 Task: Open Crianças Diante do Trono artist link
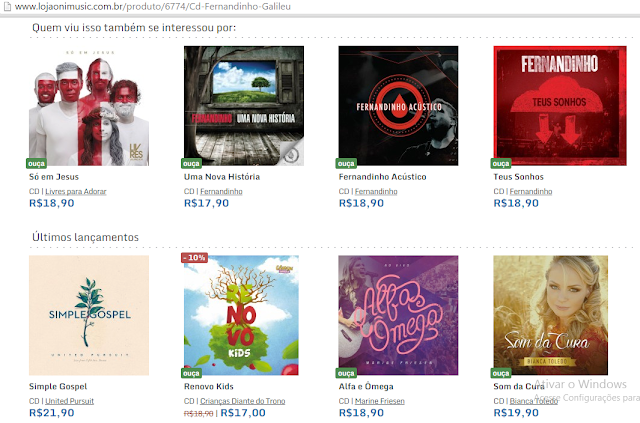click(x=242, y=401)
